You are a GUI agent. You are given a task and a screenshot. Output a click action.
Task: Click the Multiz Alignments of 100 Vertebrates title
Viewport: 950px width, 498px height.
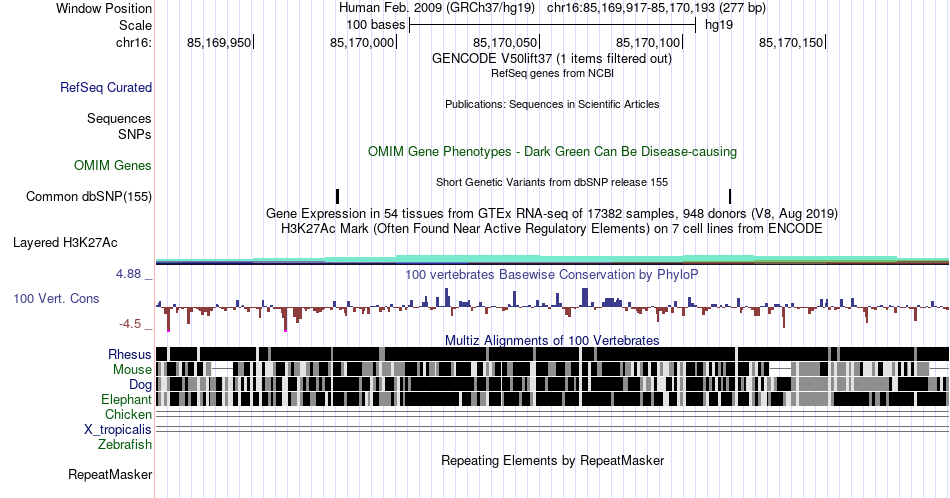point(552,340)
